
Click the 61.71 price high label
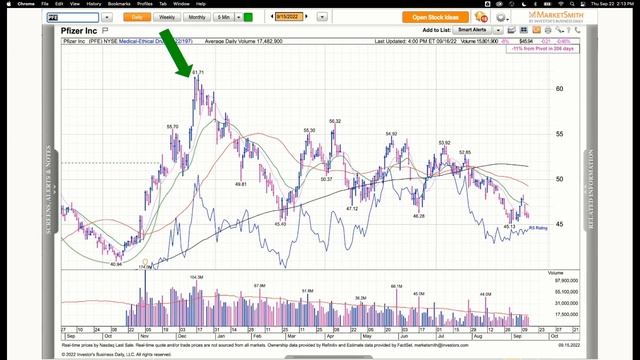198,73
